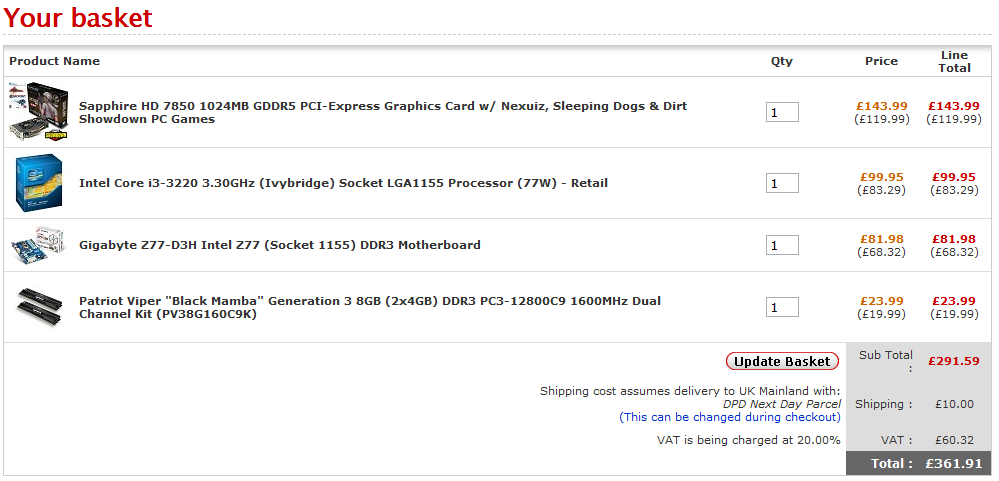
Task: Open the Patriot Viper Black Mamba product link
Action: tap(370, 307)
